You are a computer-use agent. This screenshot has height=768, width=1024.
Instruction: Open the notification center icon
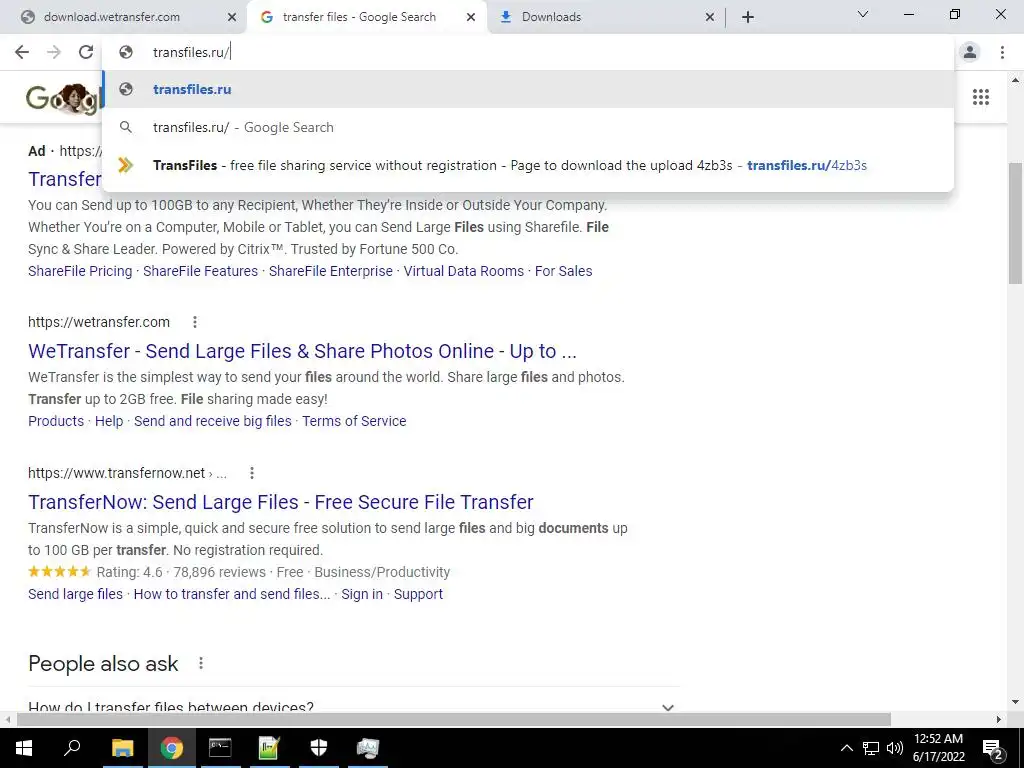pos(993,748)
